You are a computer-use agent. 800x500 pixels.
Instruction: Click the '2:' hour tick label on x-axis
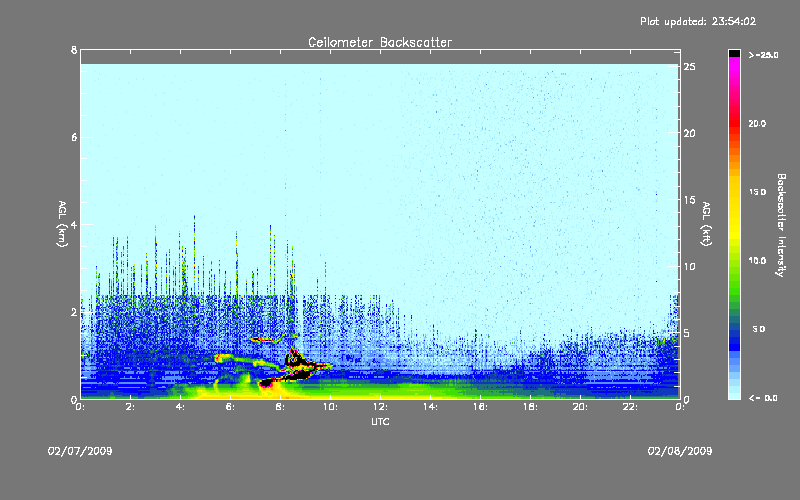[x=130, y=407]
